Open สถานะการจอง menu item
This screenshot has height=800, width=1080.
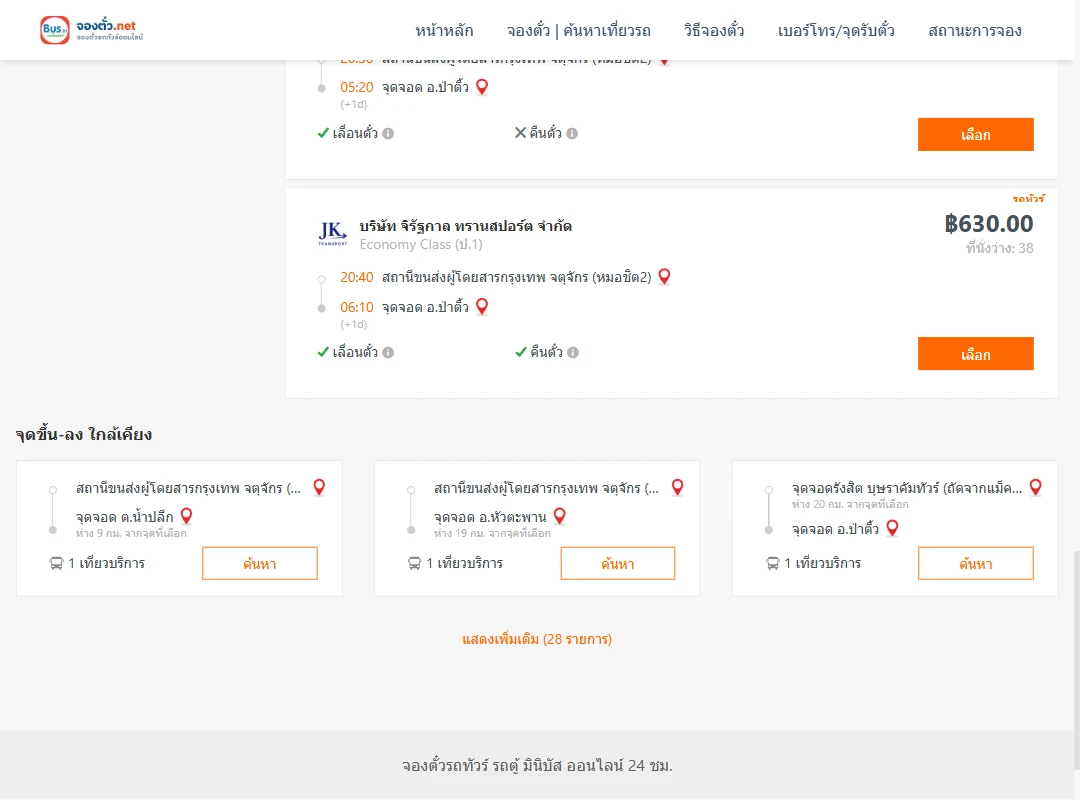click(975, 30)
